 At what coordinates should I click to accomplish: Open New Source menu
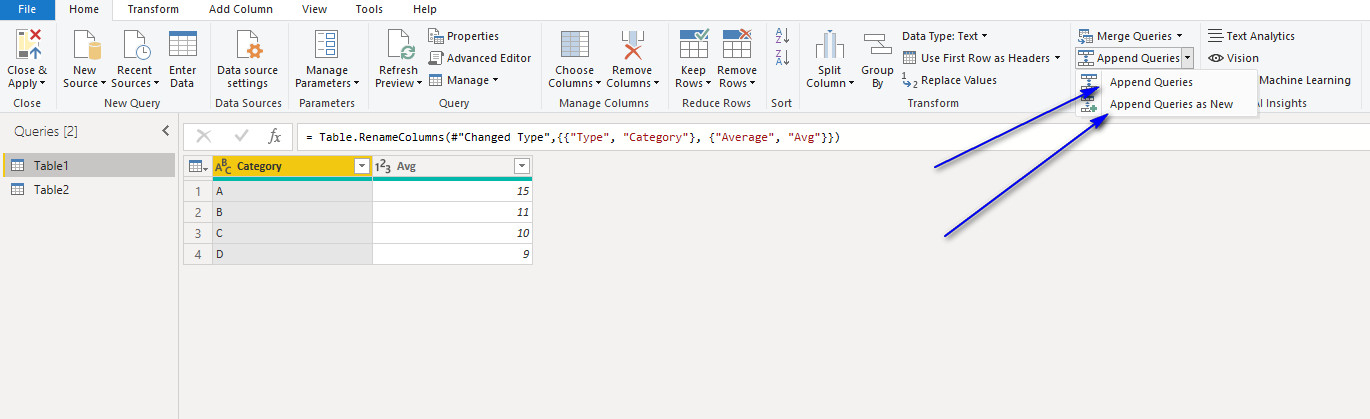pos(85,59)
